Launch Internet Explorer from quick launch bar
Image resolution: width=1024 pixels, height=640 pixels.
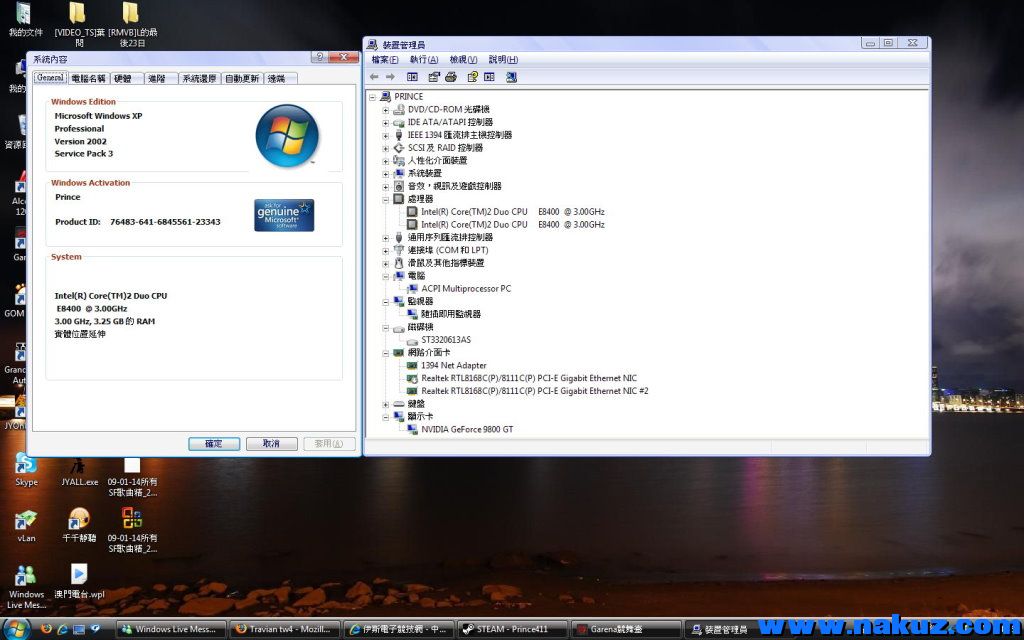(63, 630)
